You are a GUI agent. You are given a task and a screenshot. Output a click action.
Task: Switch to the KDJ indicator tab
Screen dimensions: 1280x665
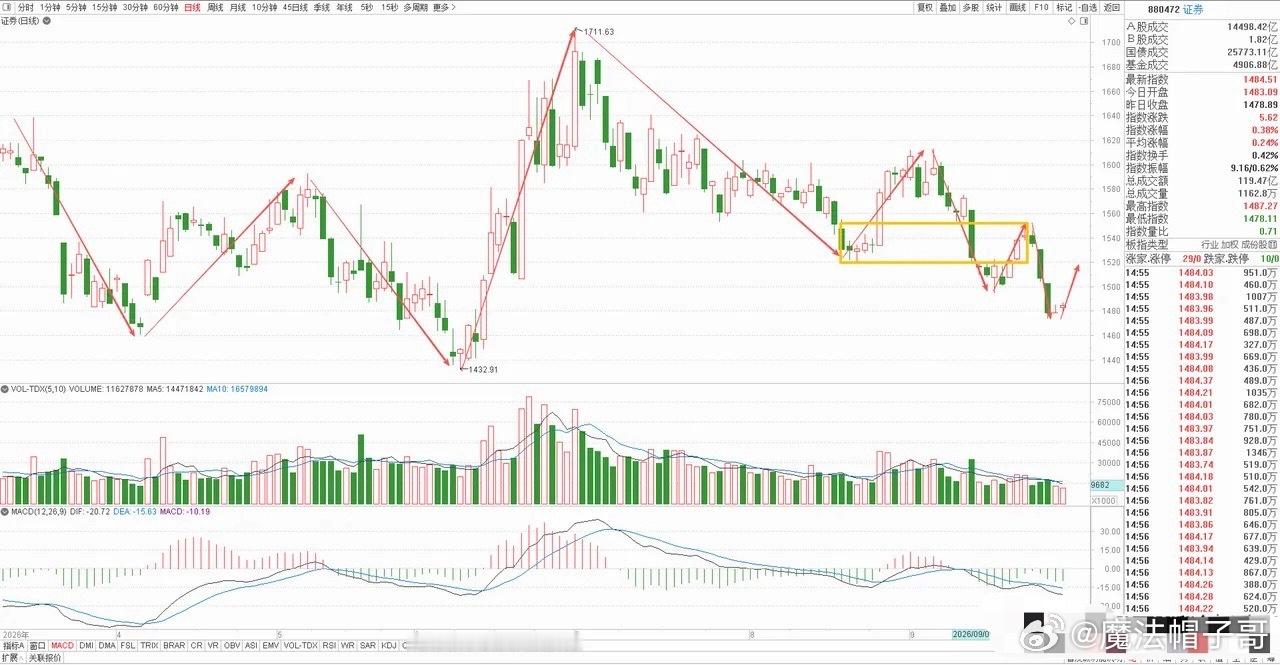pyautogui.click(x=388, y=645)
